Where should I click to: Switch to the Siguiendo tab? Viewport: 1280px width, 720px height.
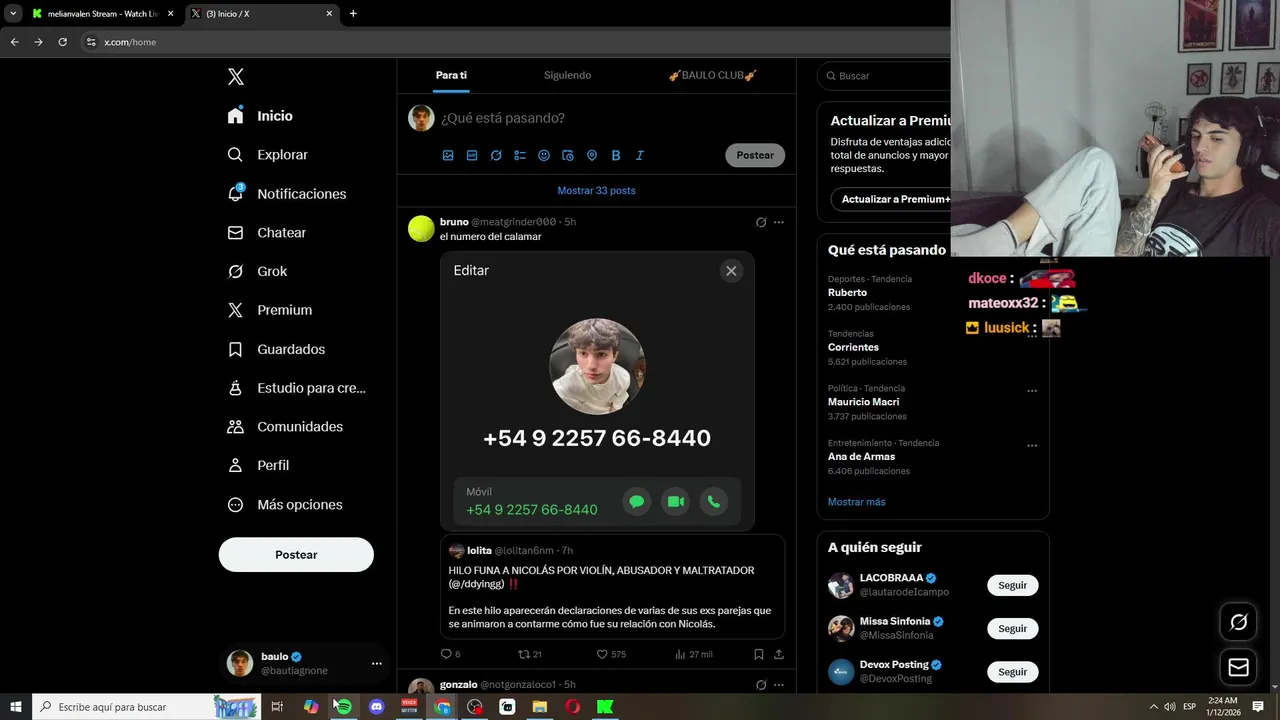pyautogui.click(x=567, y=75)
